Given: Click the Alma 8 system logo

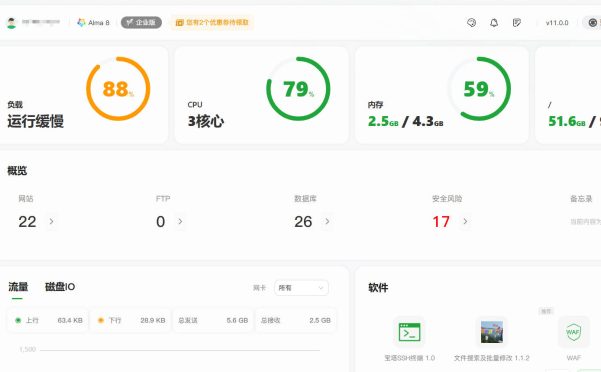Looking at the screenshot, I should click(81, 23).
